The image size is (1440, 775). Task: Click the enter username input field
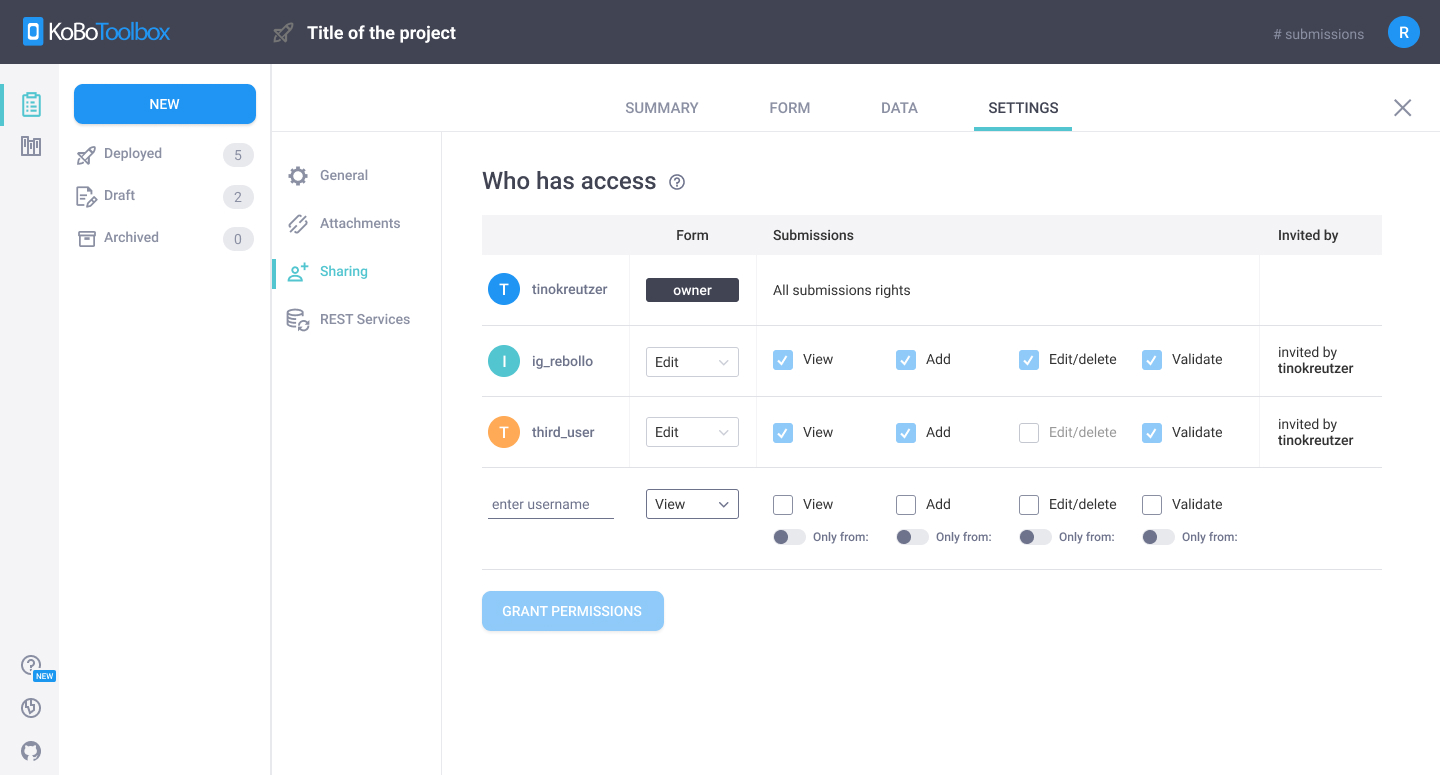point(550,504)
